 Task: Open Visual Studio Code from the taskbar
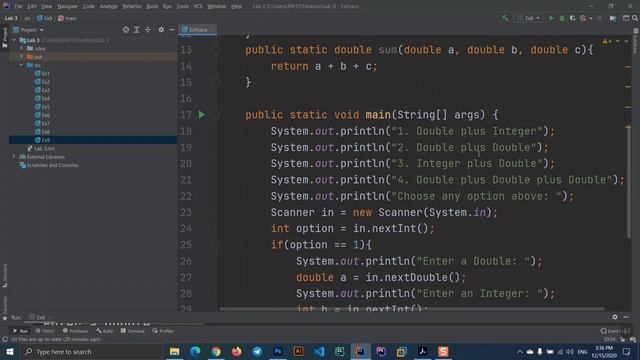[x=319, y=351]
